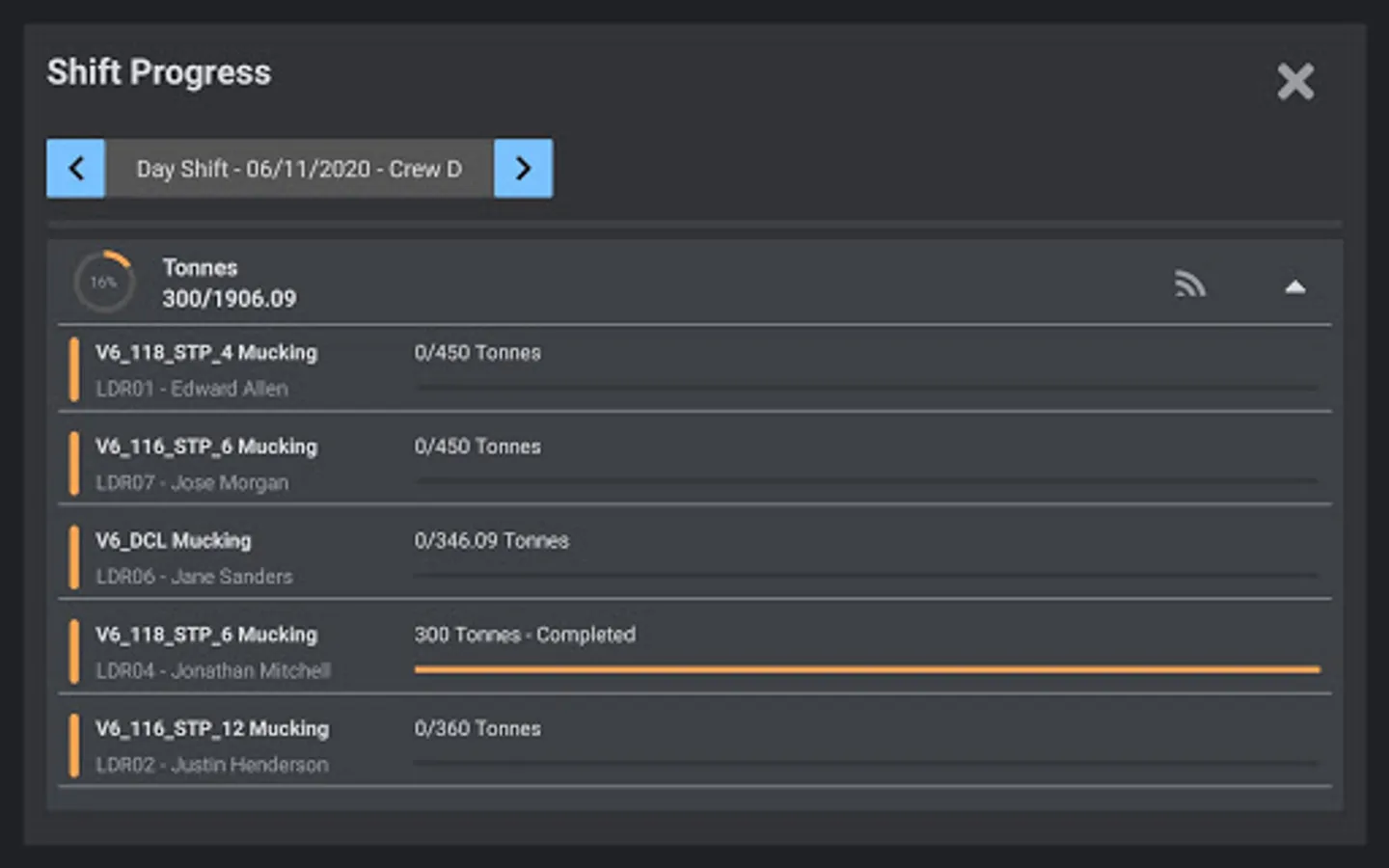Click the live feed signal icon

point(1190,285)
